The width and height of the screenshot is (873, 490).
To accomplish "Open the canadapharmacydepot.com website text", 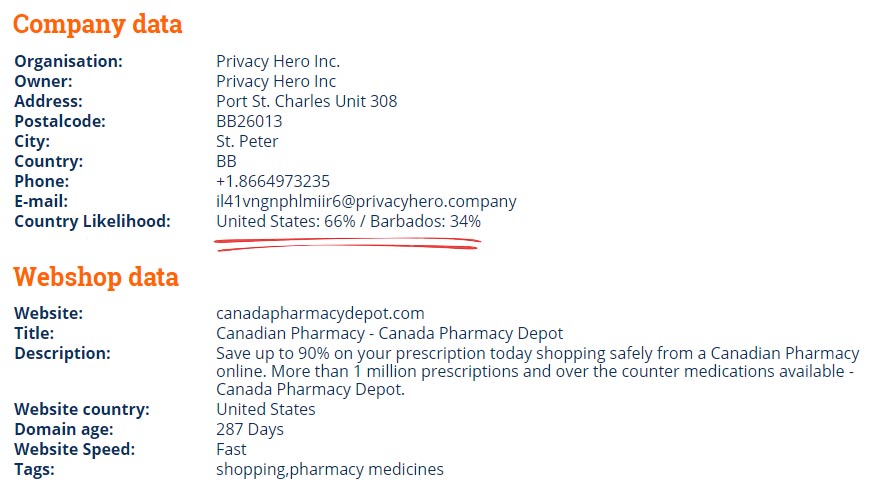I will point(320,313).
